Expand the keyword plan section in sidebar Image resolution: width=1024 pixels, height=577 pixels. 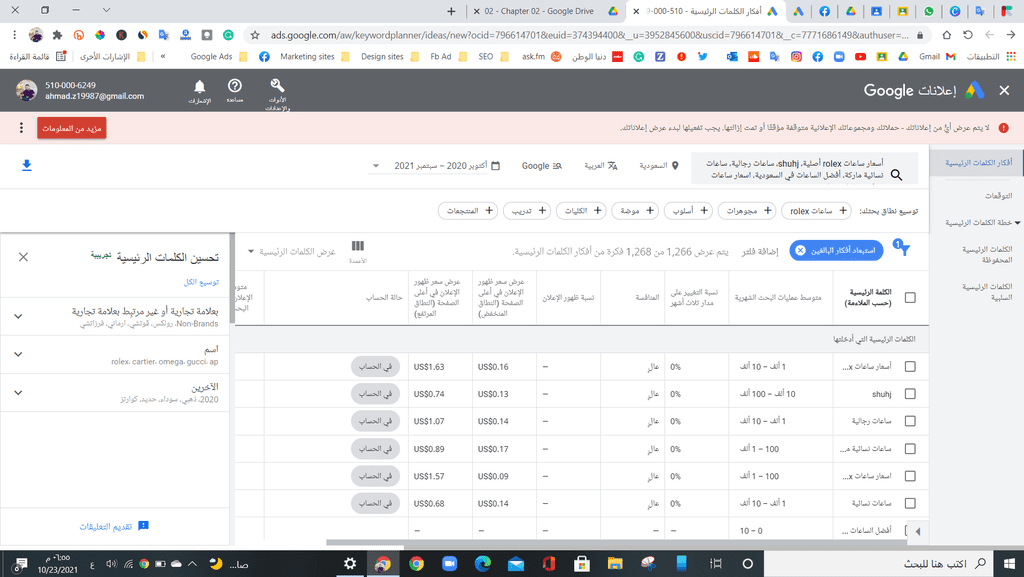[x=1017, y=223]
